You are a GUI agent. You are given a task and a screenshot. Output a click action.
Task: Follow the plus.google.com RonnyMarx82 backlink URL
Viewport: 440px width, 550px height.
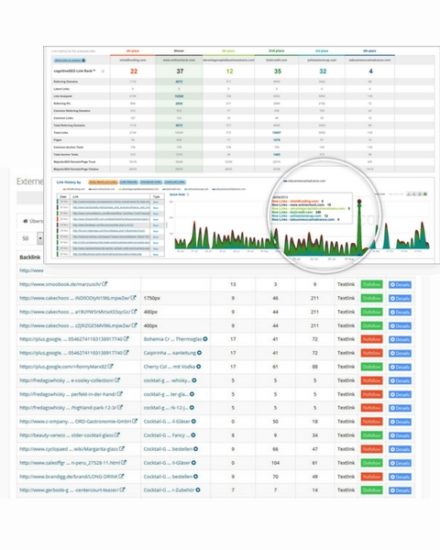coord(63,367)
